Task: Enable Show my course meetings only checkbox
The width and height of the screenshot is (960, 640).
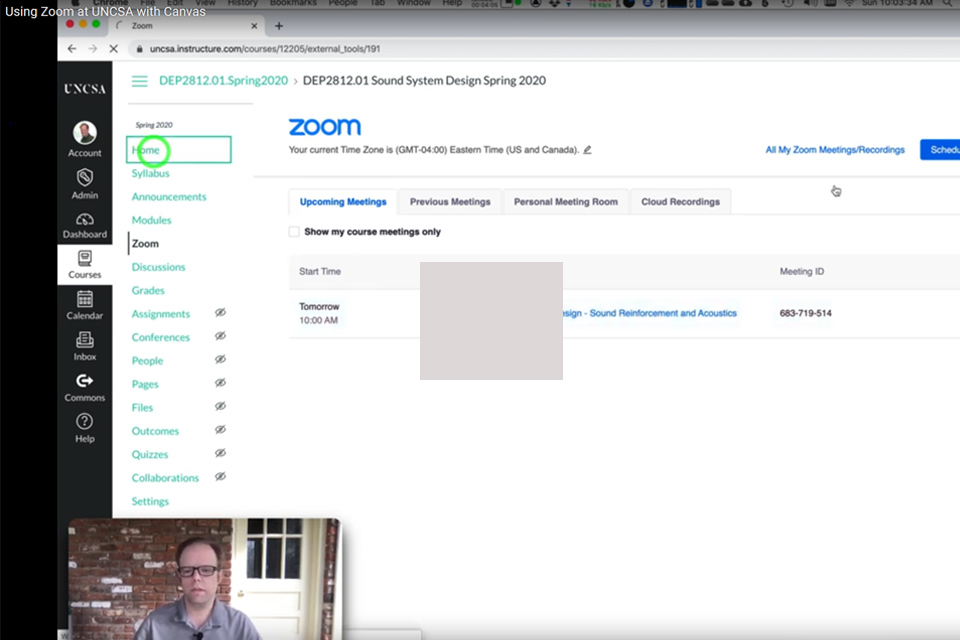Action: [x=294, y=232]
